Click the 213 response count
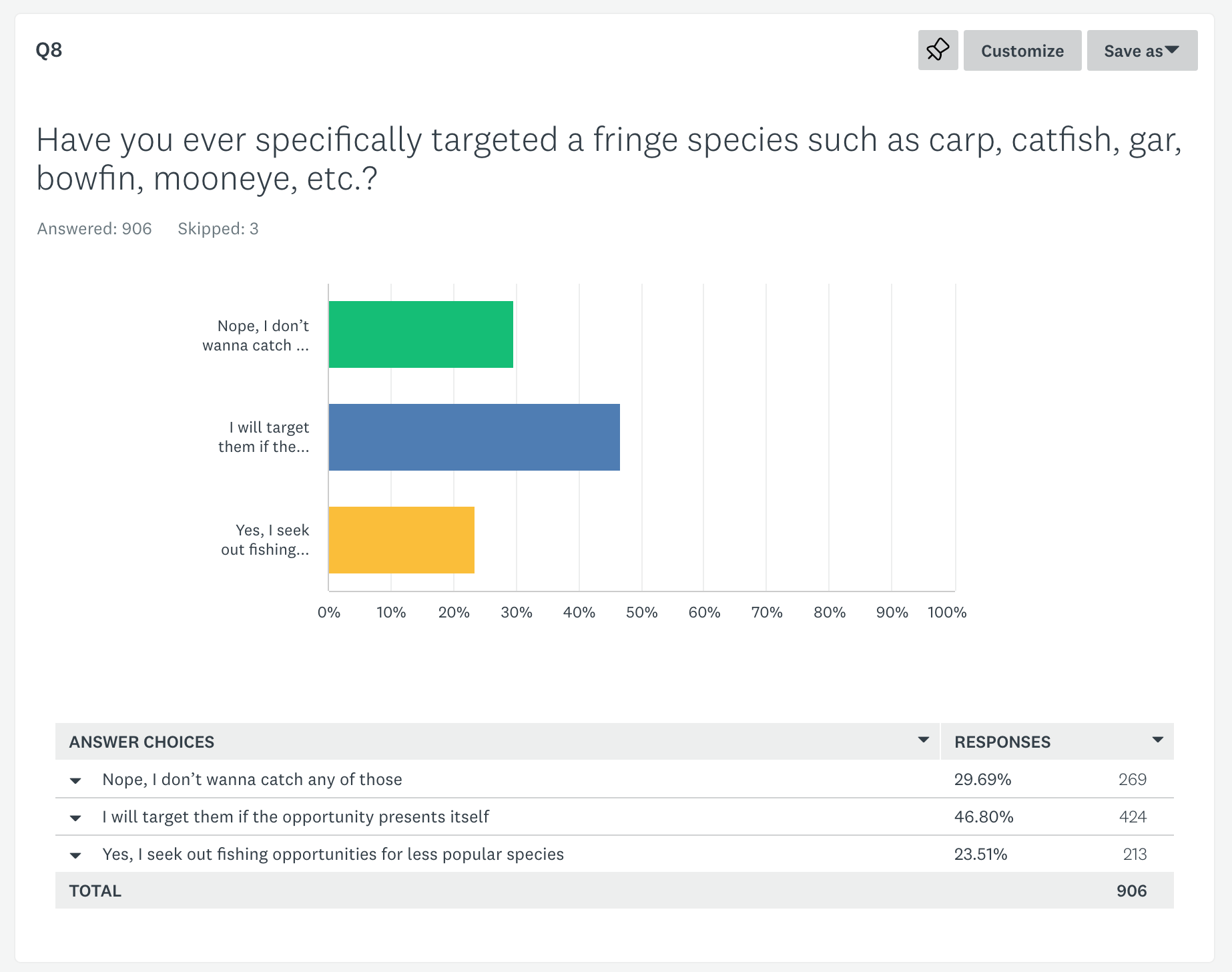This screenshot has height=972, width=1232. (1135, 854)
